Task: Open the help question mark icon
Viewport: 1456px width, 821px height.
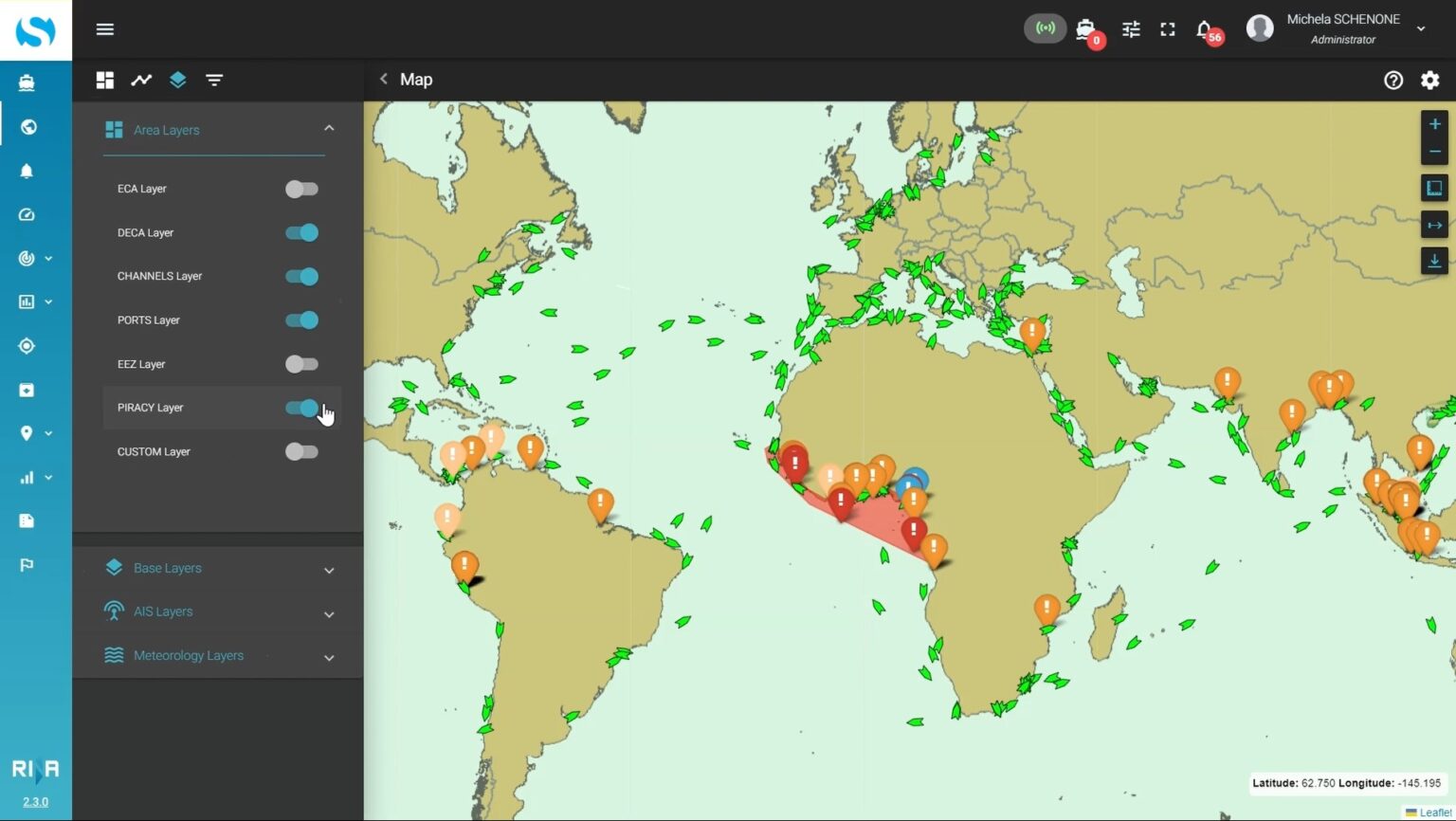Action: point(1392,81)
